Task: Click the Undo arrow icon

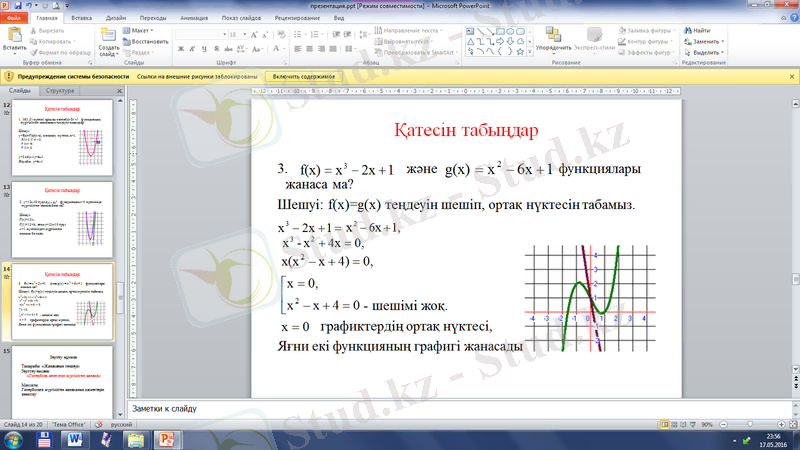Action: [30, 6]
